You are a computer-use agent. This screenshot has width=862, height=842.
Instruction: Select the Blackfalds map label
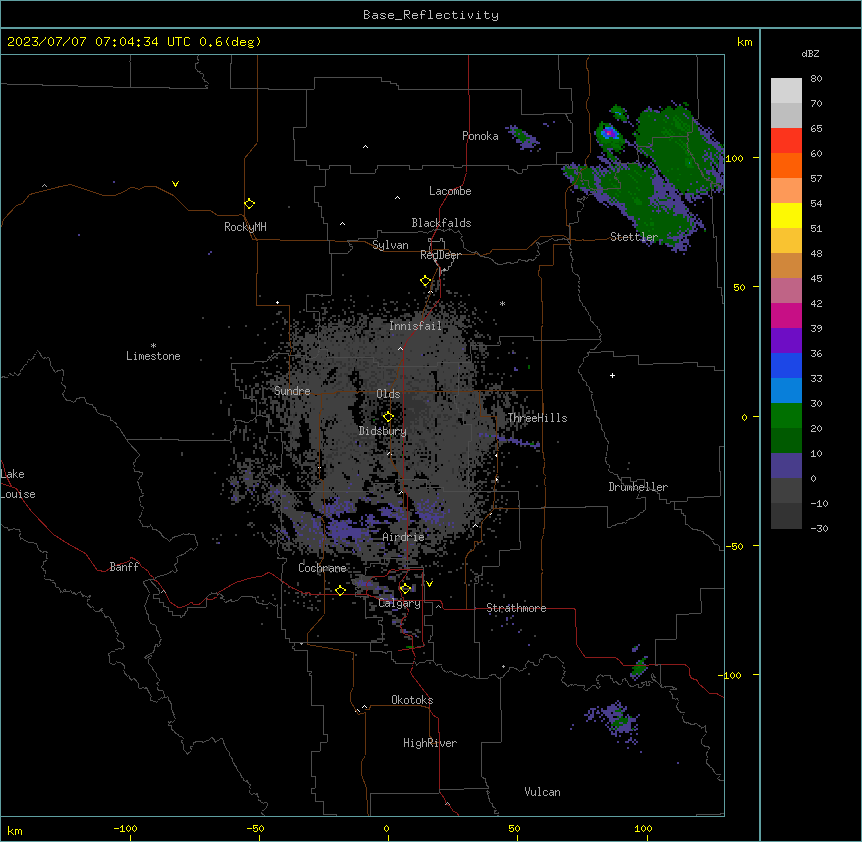(x=441, y=223)
